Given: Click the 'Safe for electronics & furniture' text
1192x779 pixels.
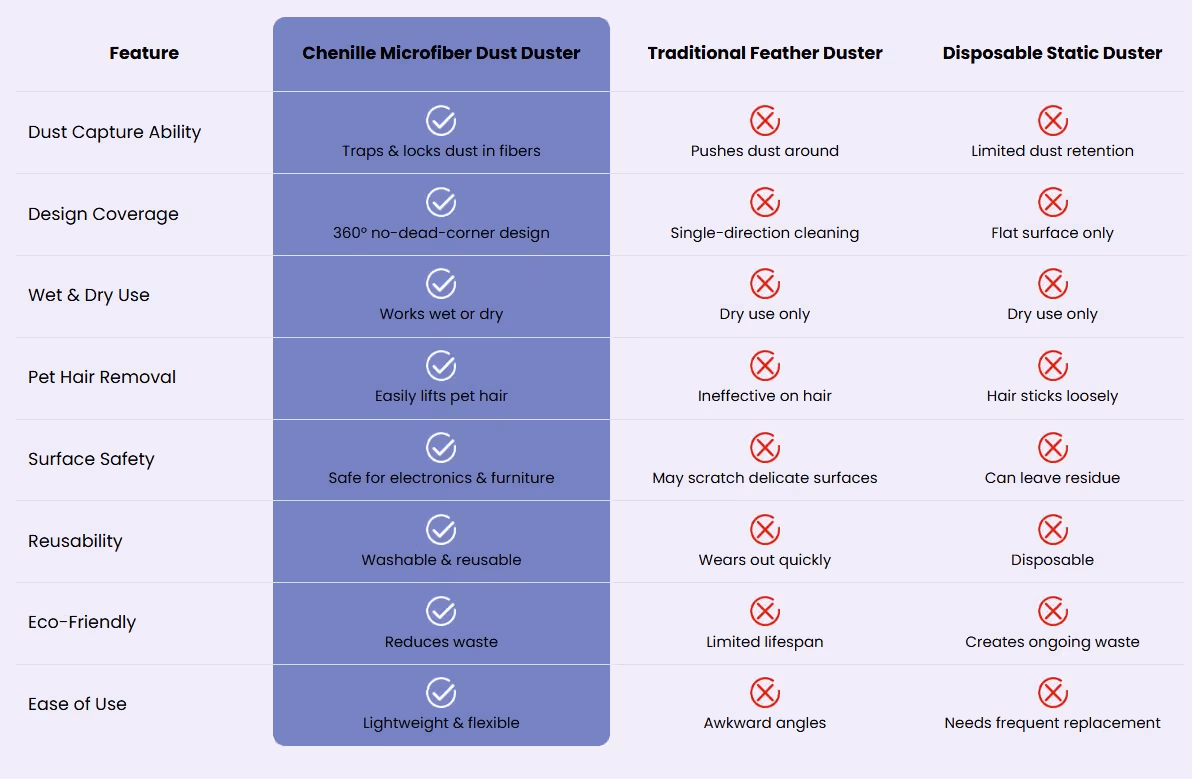Looking at the screenshot, I should point(441,477).
